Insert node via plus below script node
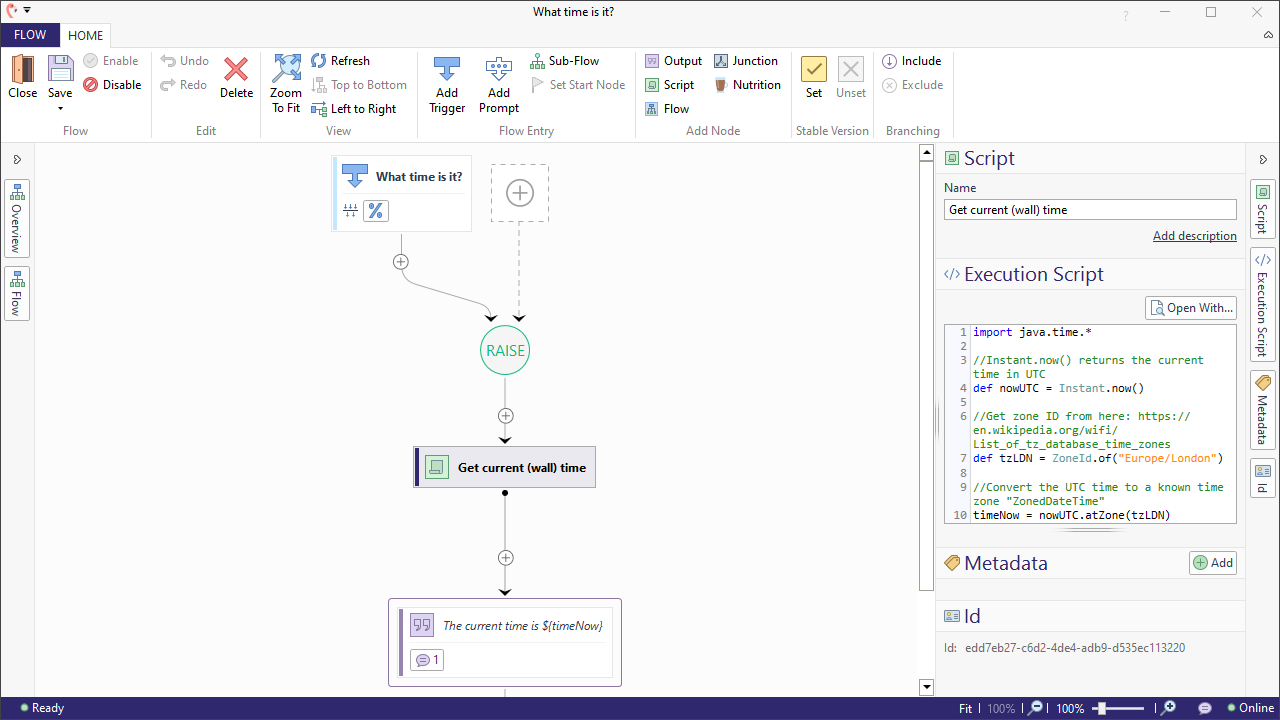This screenshot has height=720, width=1280. (505, 558)
